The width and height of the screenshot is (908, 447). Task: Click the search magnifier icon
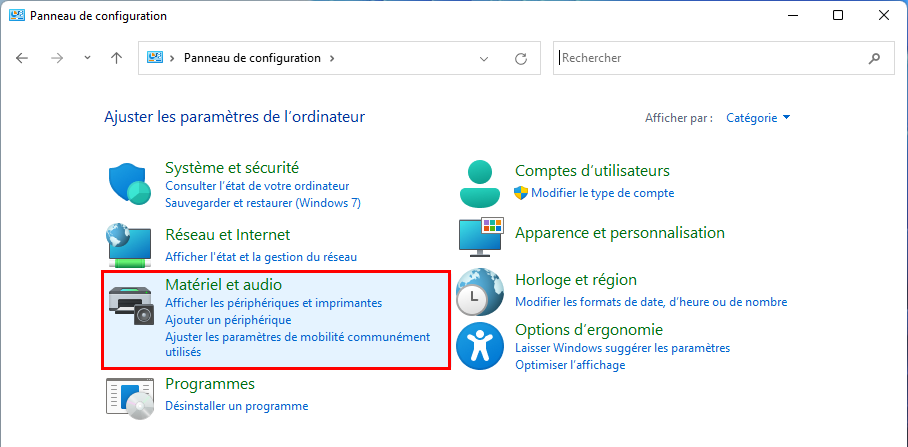point(874,58)
